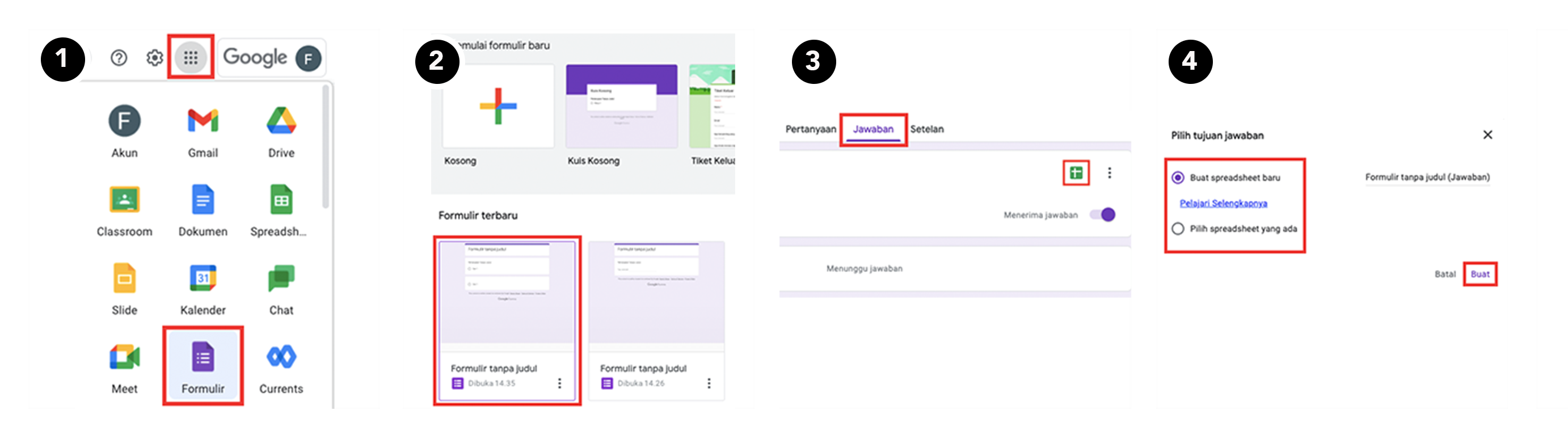This screenshot has width=1568, height=444.
Task: Open the Pelajari Selengkapnya link
Action: coord(1223,203)
